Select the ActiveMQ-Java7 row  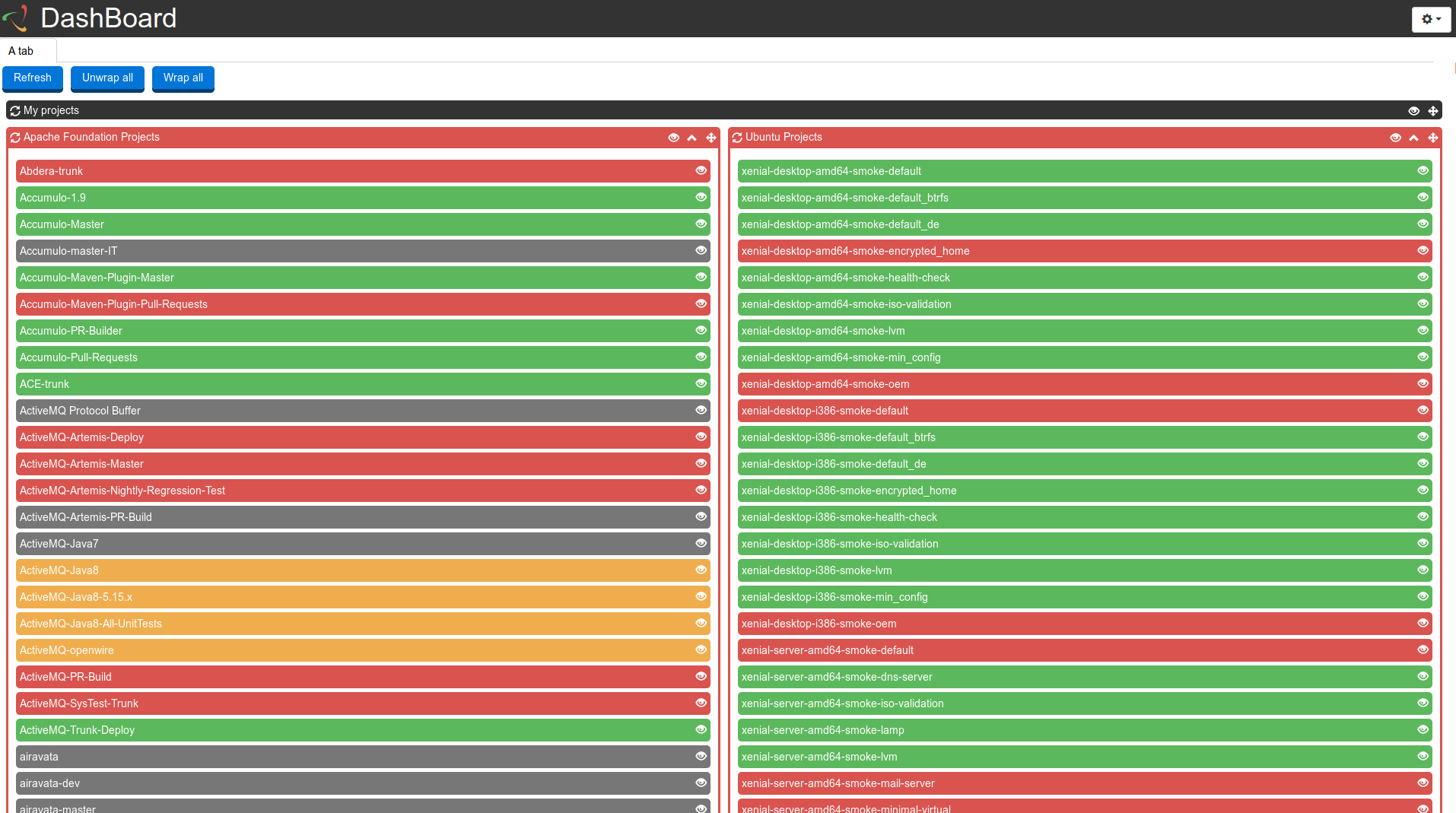(x=363, y=544)
